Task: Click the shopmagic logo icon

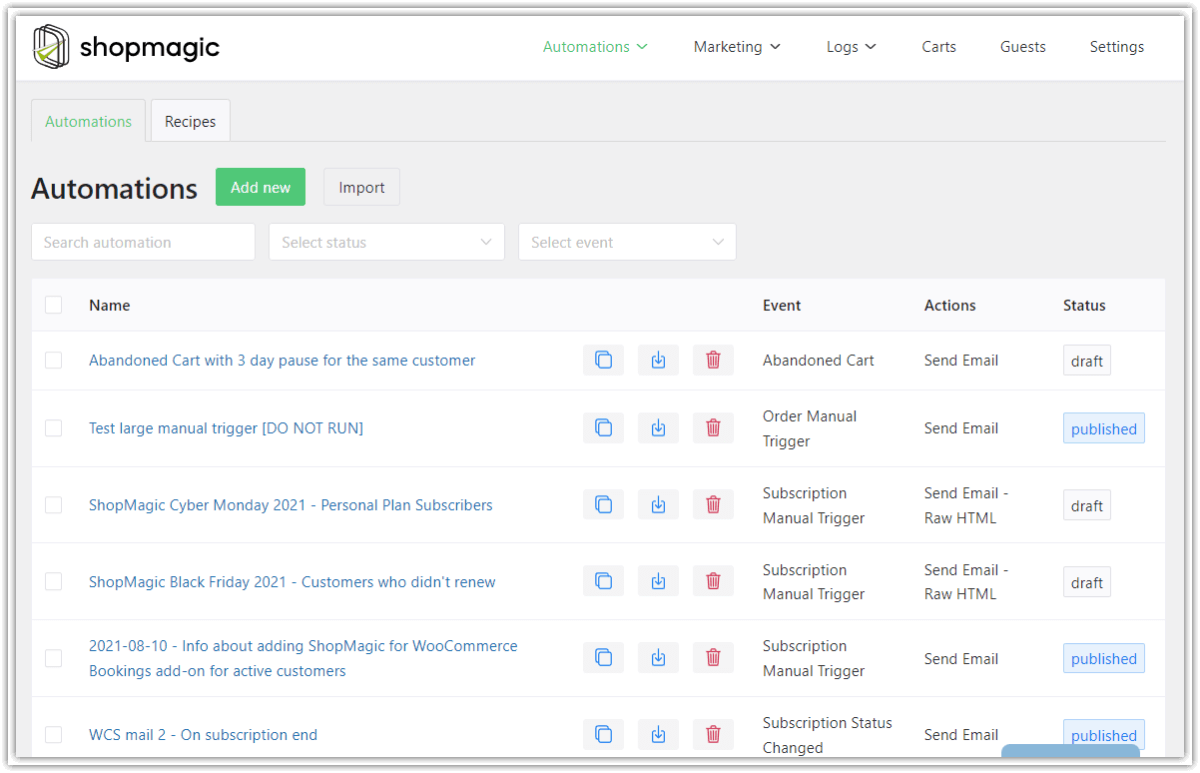Action: pos(51,46)
